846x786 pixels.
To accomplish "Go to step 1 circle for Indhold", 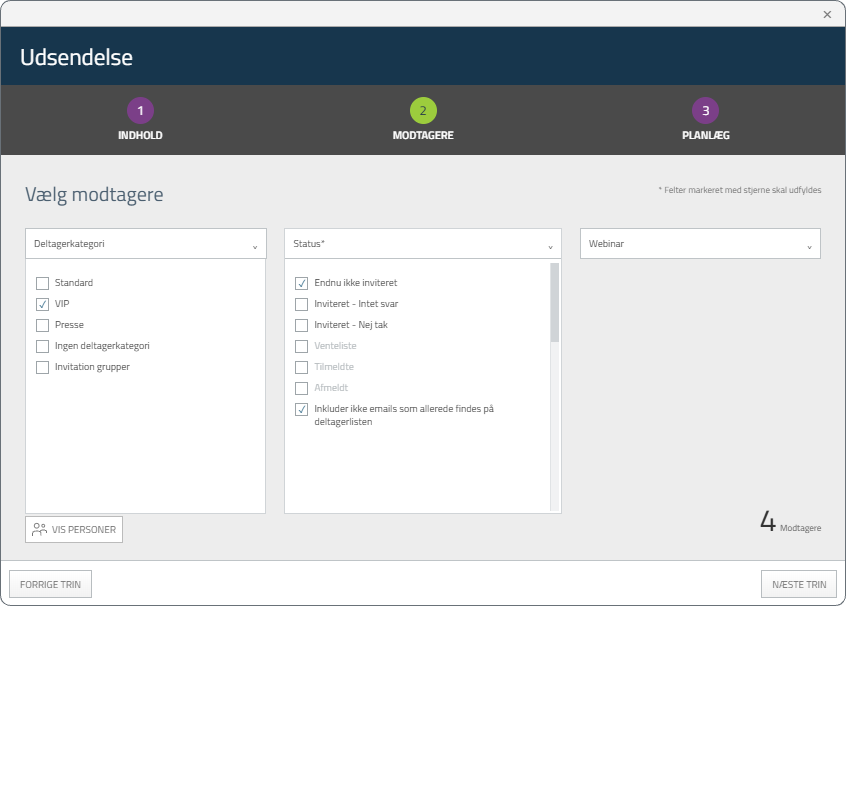I will (140, 111).
